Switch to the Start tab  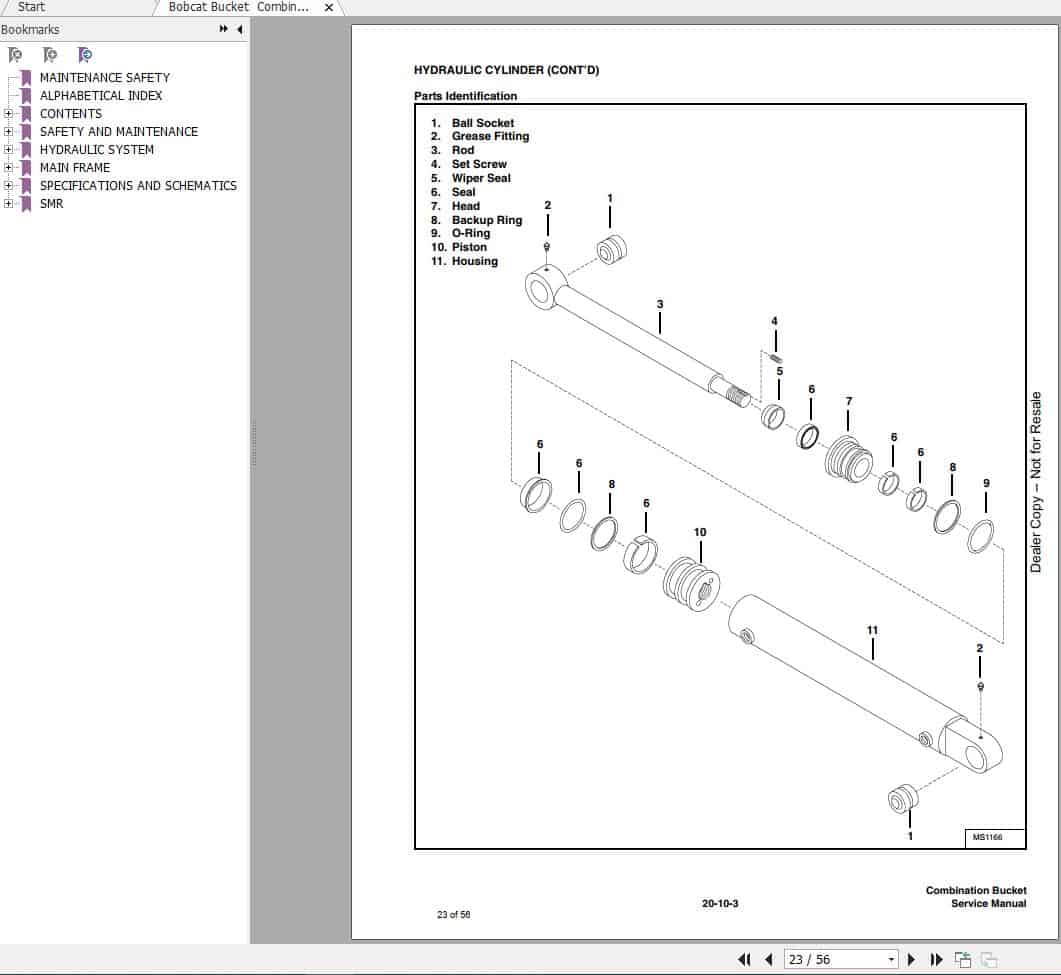click(x=31, y=7)
